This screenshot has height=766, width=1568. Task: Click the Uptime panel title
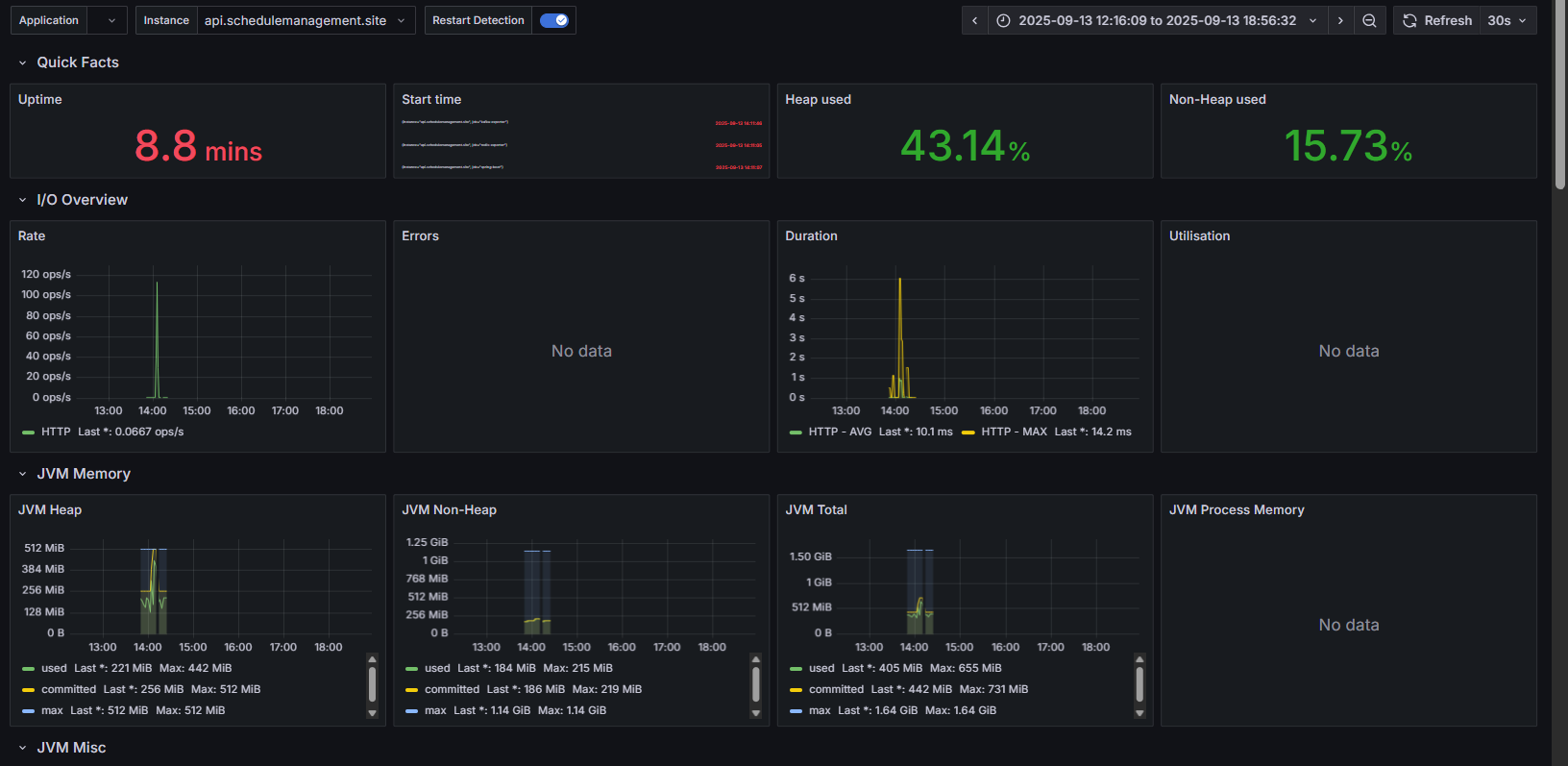coord(40,99)
